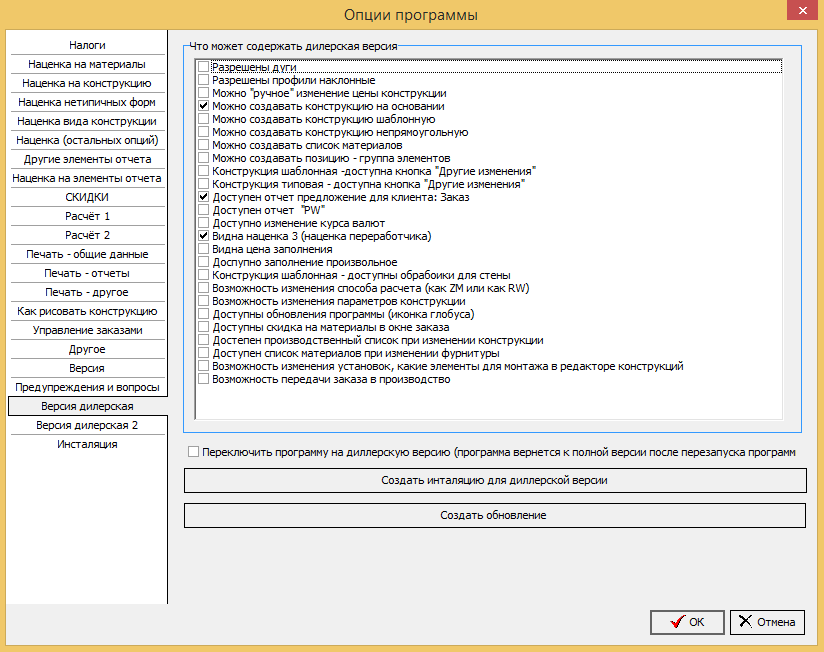Select the Инсталяция tab

(87, 444)
